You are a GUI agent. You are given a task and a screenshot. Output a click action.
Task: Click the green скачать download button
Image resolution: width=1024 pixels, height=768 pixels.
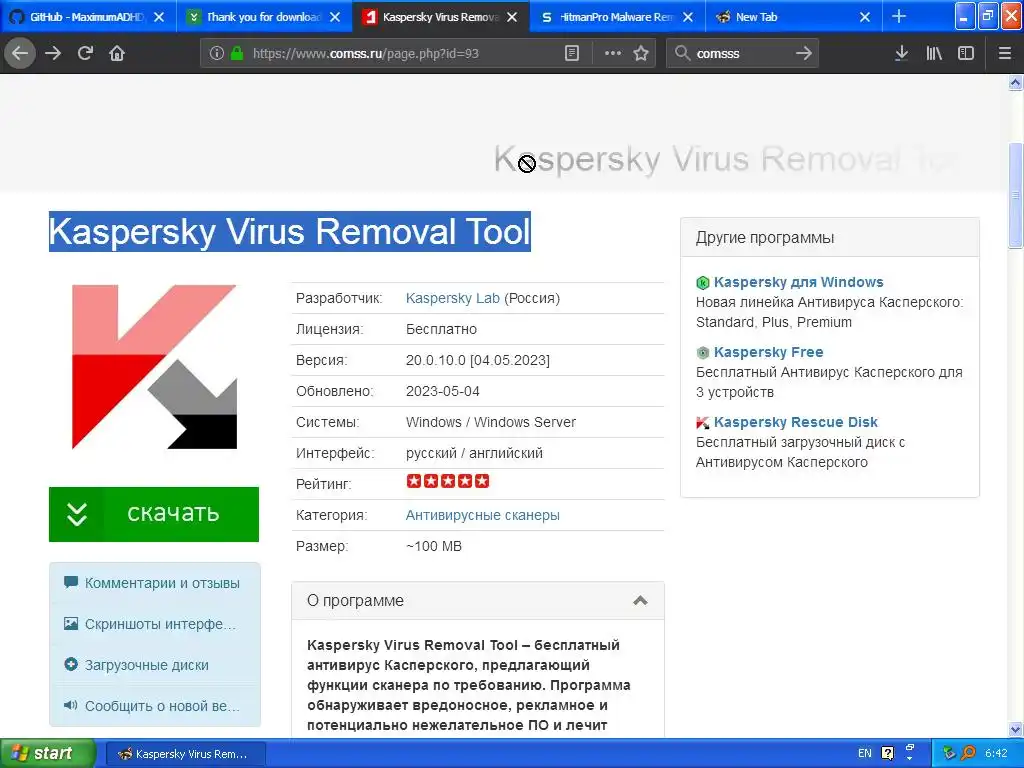[154, 514]
